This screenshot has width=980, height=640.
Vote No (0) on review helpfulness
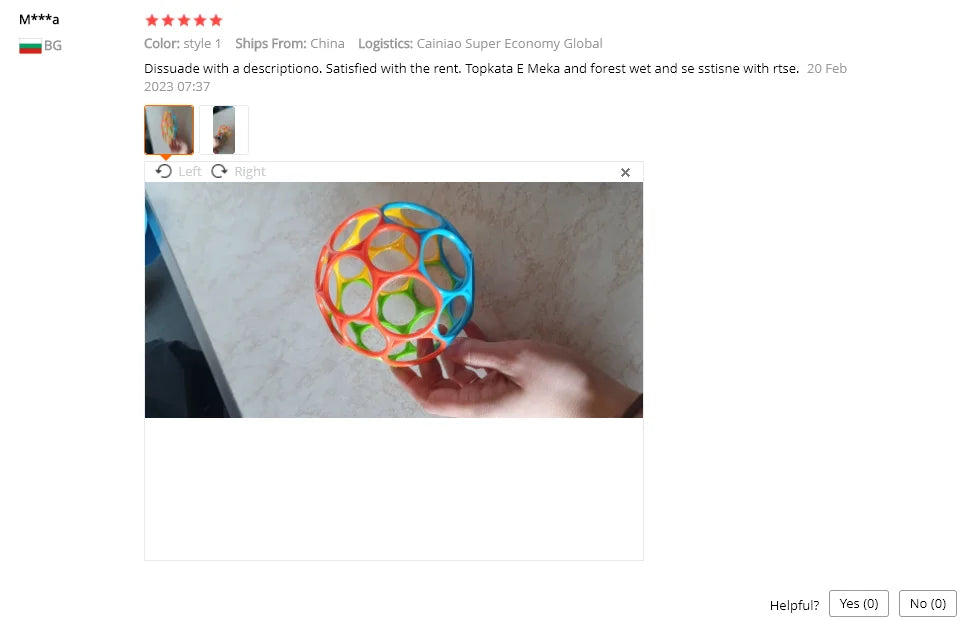coord(928,604)
